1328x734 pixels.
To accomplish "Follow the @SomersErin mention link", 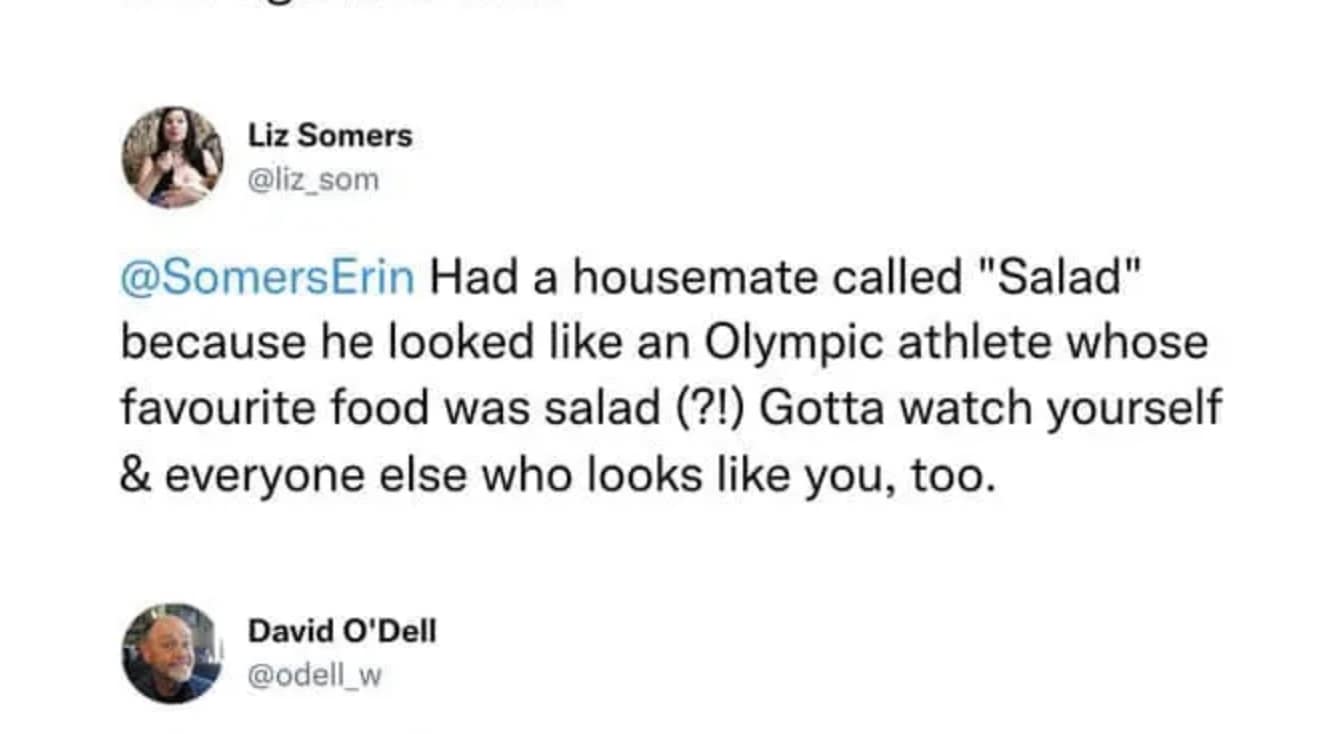I will click(267, 277).
